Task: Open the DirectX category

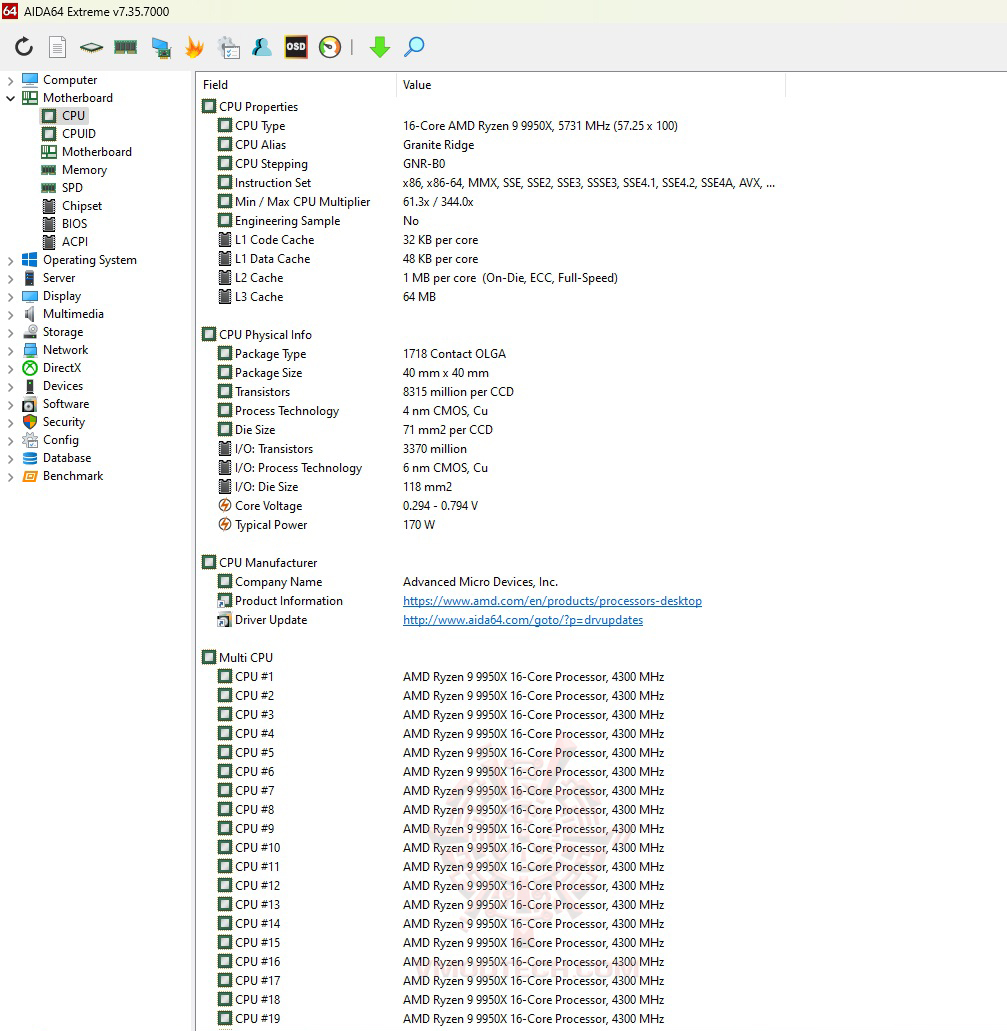Action: (62, 368)
